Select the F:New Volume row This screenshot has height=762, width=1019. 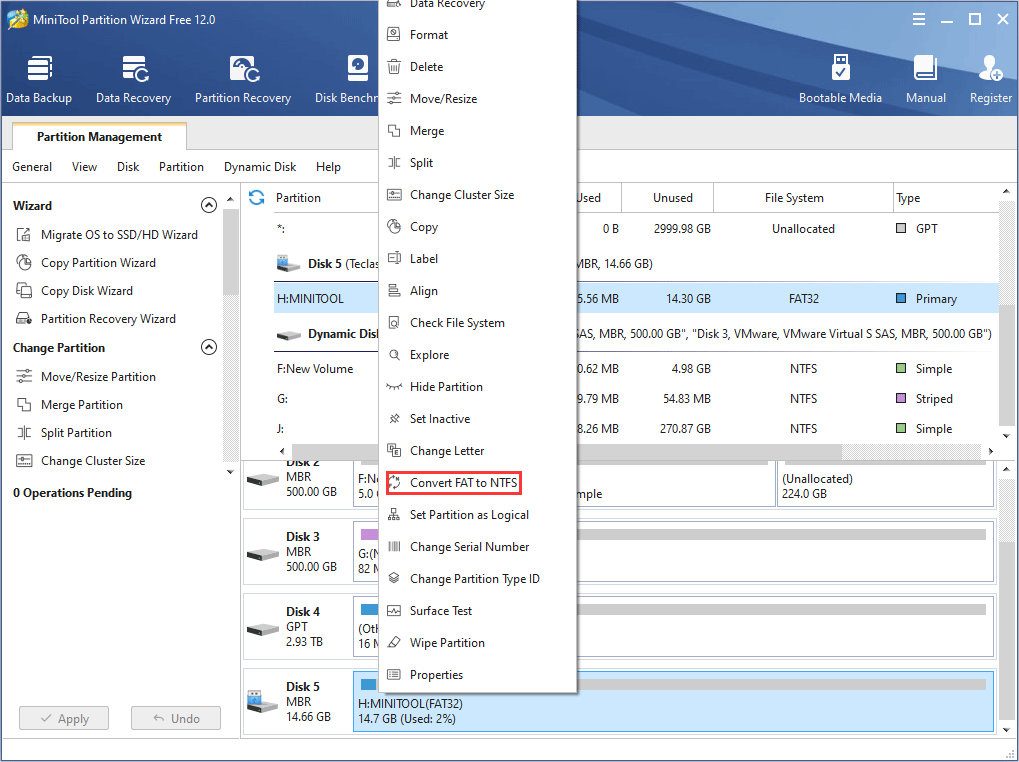click(x=636, y=368)
